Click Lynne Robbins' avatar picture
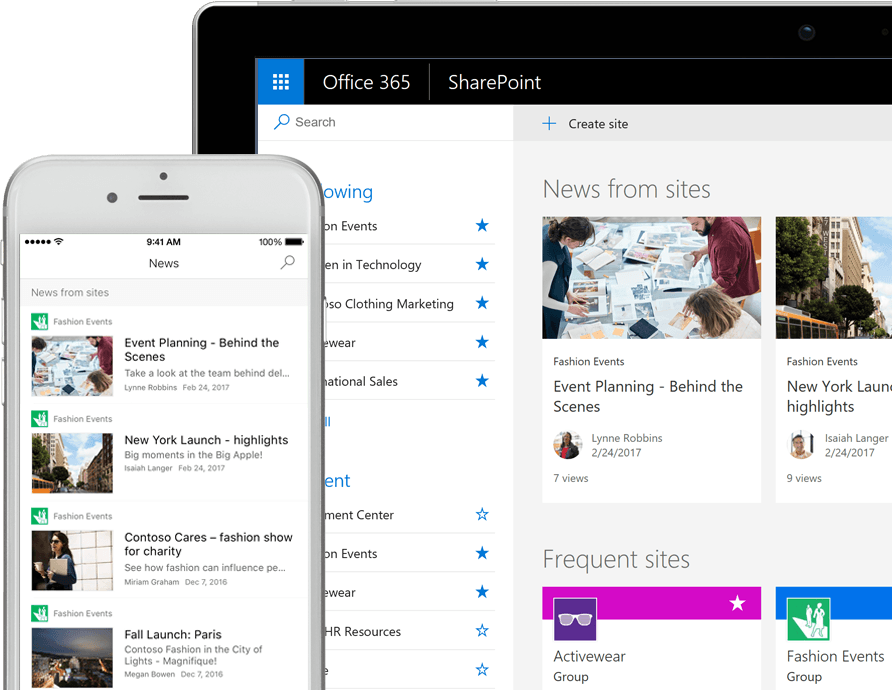The width and height of the screenshot is (892, 690). pyautogui.click(x=567, y=445)
